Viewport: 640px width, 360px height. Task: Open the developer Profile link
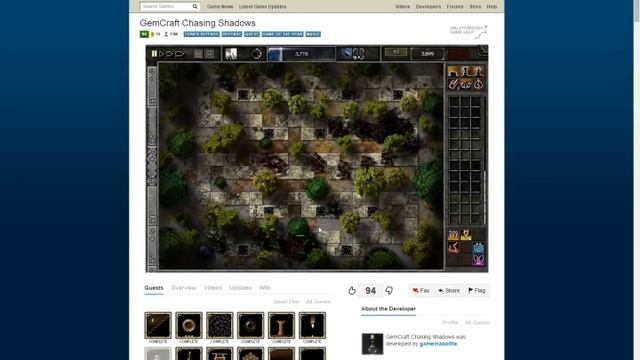click(450, 322)
